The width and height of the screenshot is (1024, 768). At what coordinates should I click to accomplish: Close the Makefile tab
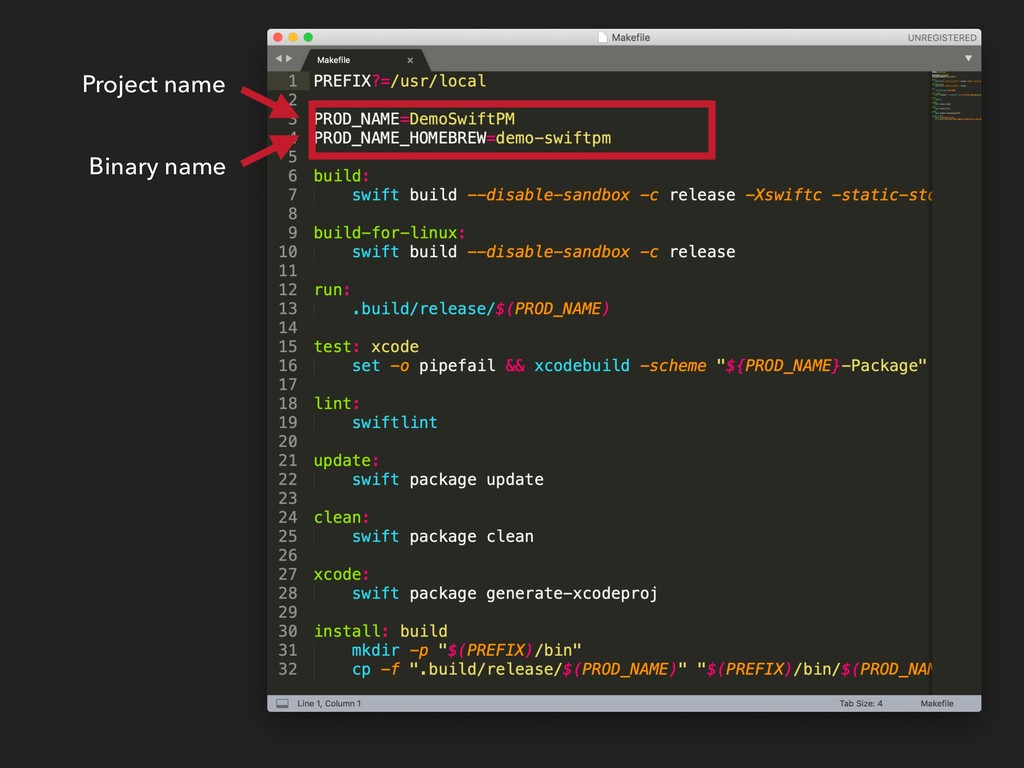(410, 60)
